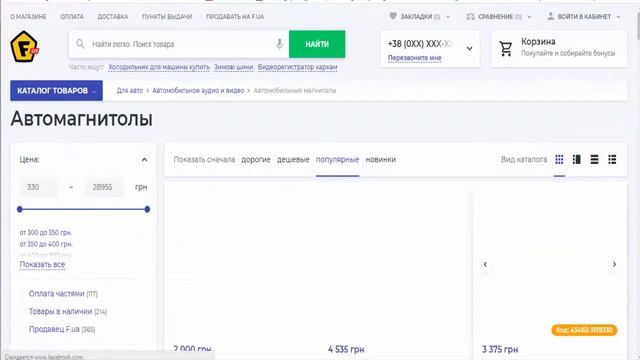This screenshot has height=360, width=640.
Task: Show next product image arrow
Action: click(614, 264)
